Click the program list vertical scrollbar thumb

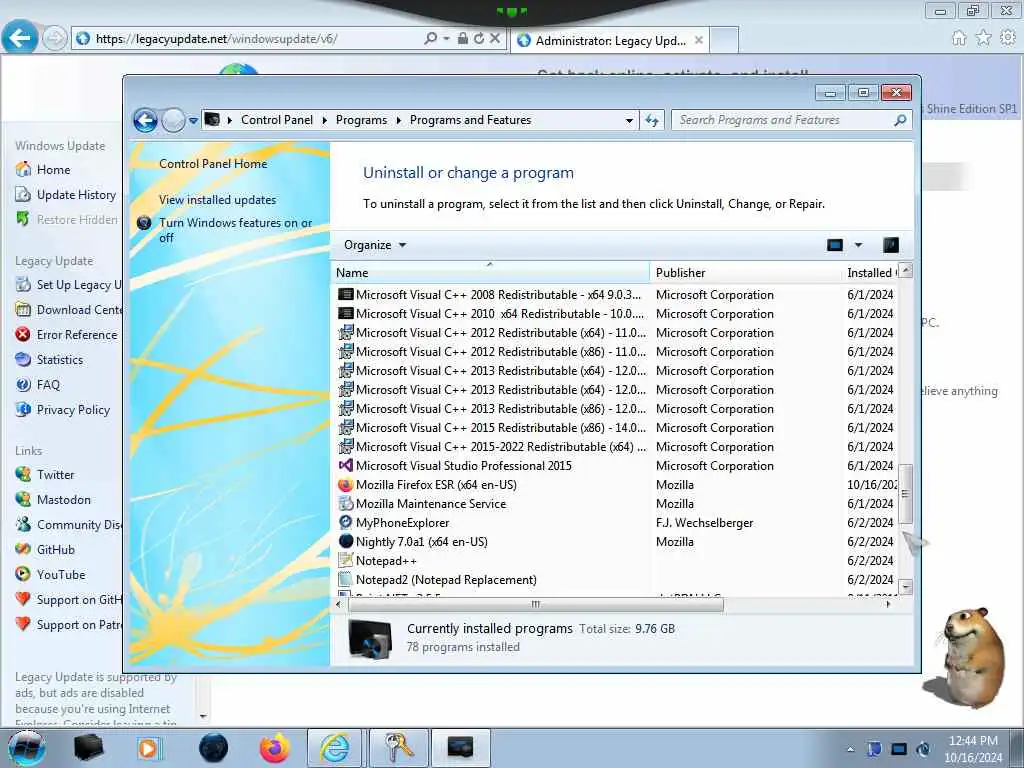pyautogui.click(x=905, y=494)
